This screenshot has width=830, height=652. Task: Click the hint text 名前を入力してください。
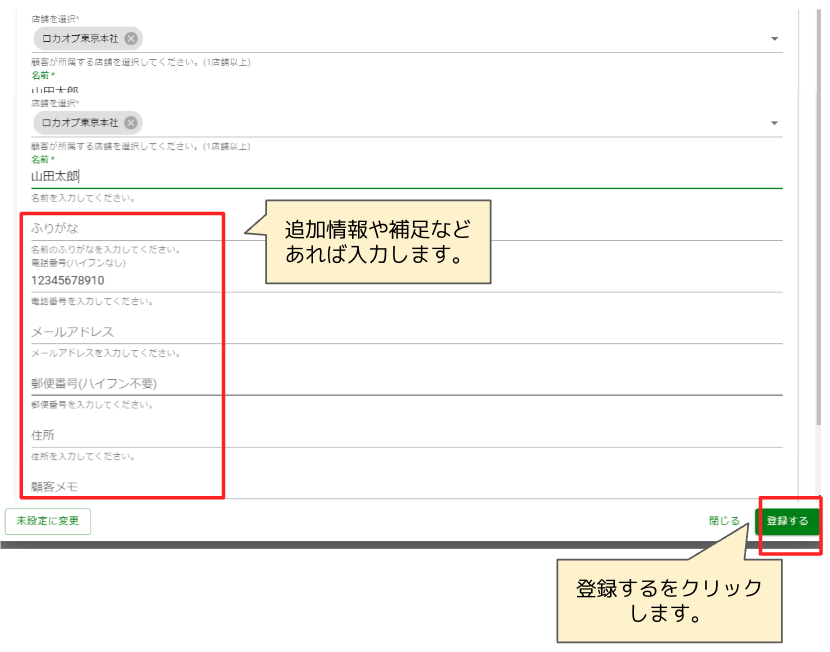pos(83,198)
